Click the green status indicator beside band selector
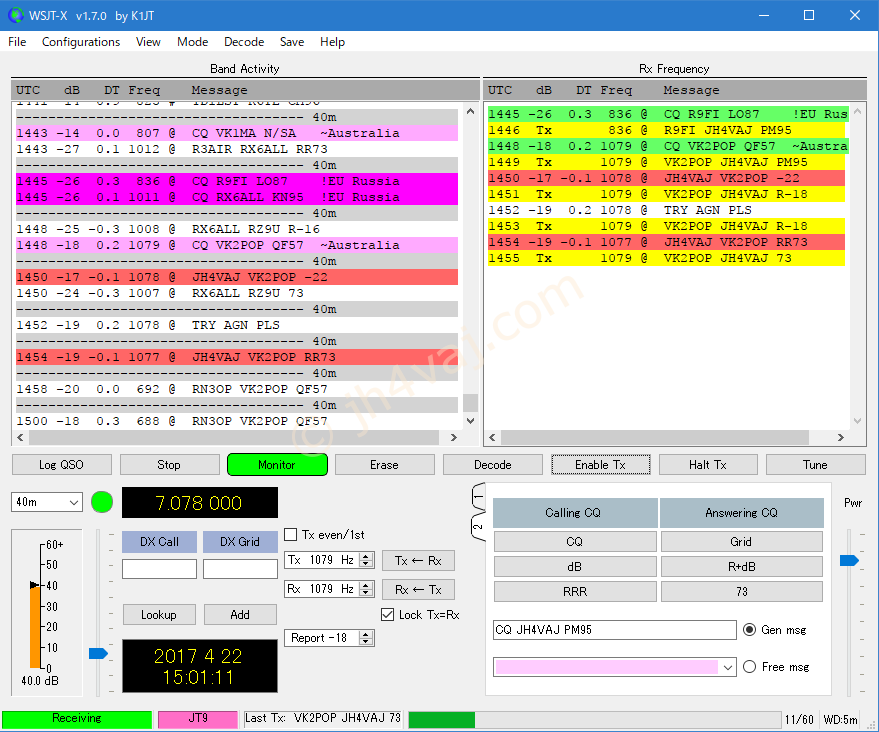 coord(101,502)
